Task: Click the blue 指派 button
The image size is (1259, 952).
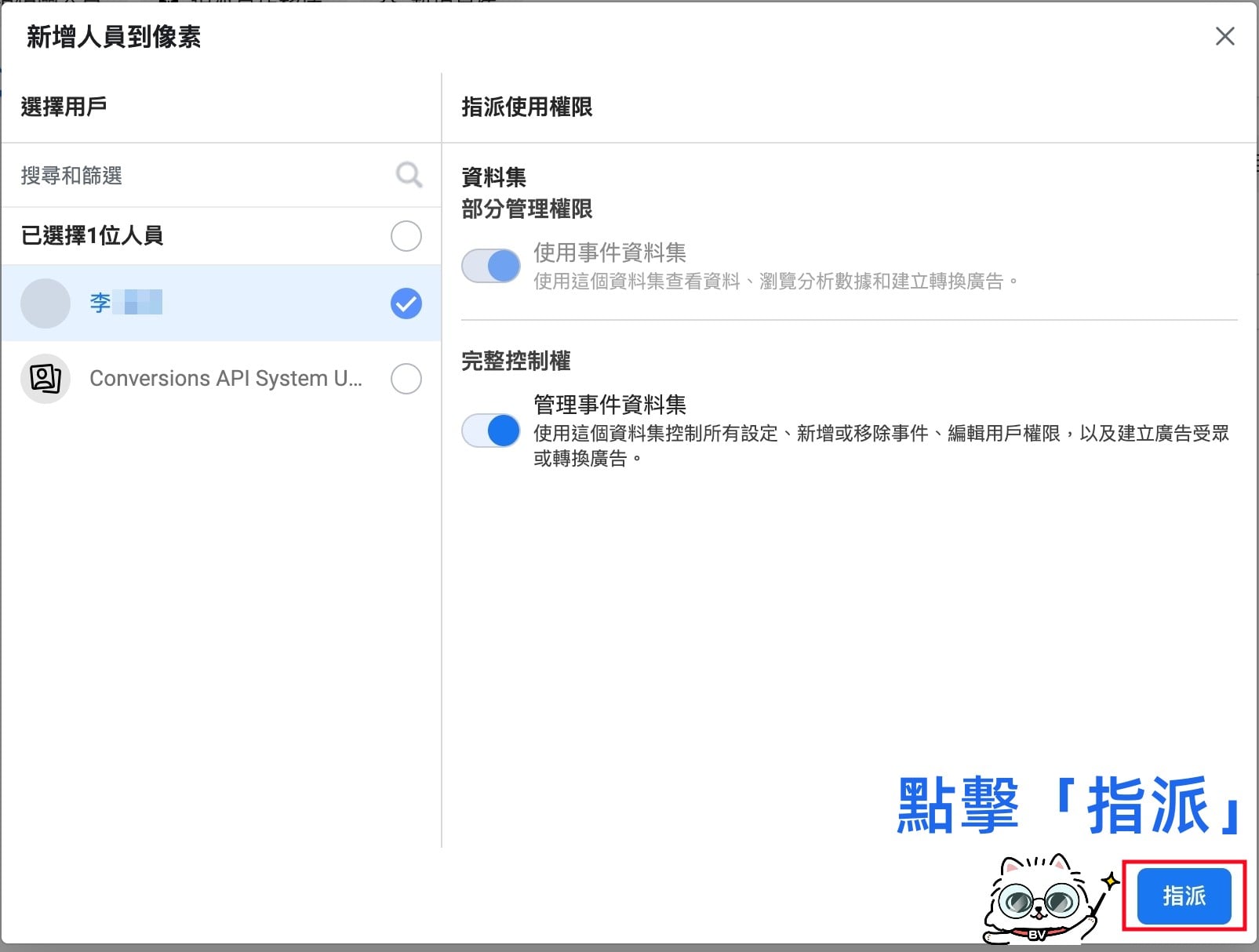Action: coord(1184,896)
